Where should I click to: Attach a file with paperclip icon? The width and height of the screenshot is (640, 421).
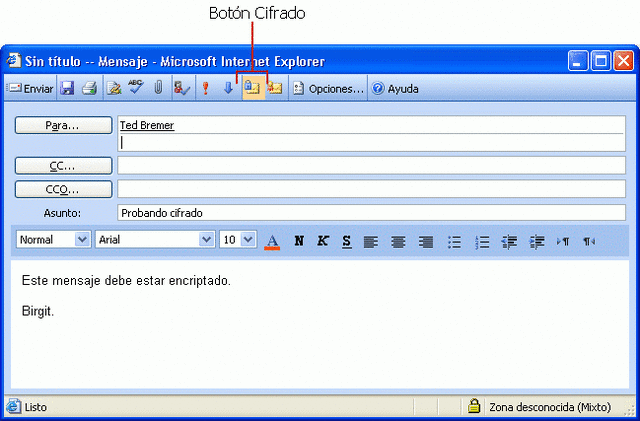pyautogui.click(x=158, y=88)
